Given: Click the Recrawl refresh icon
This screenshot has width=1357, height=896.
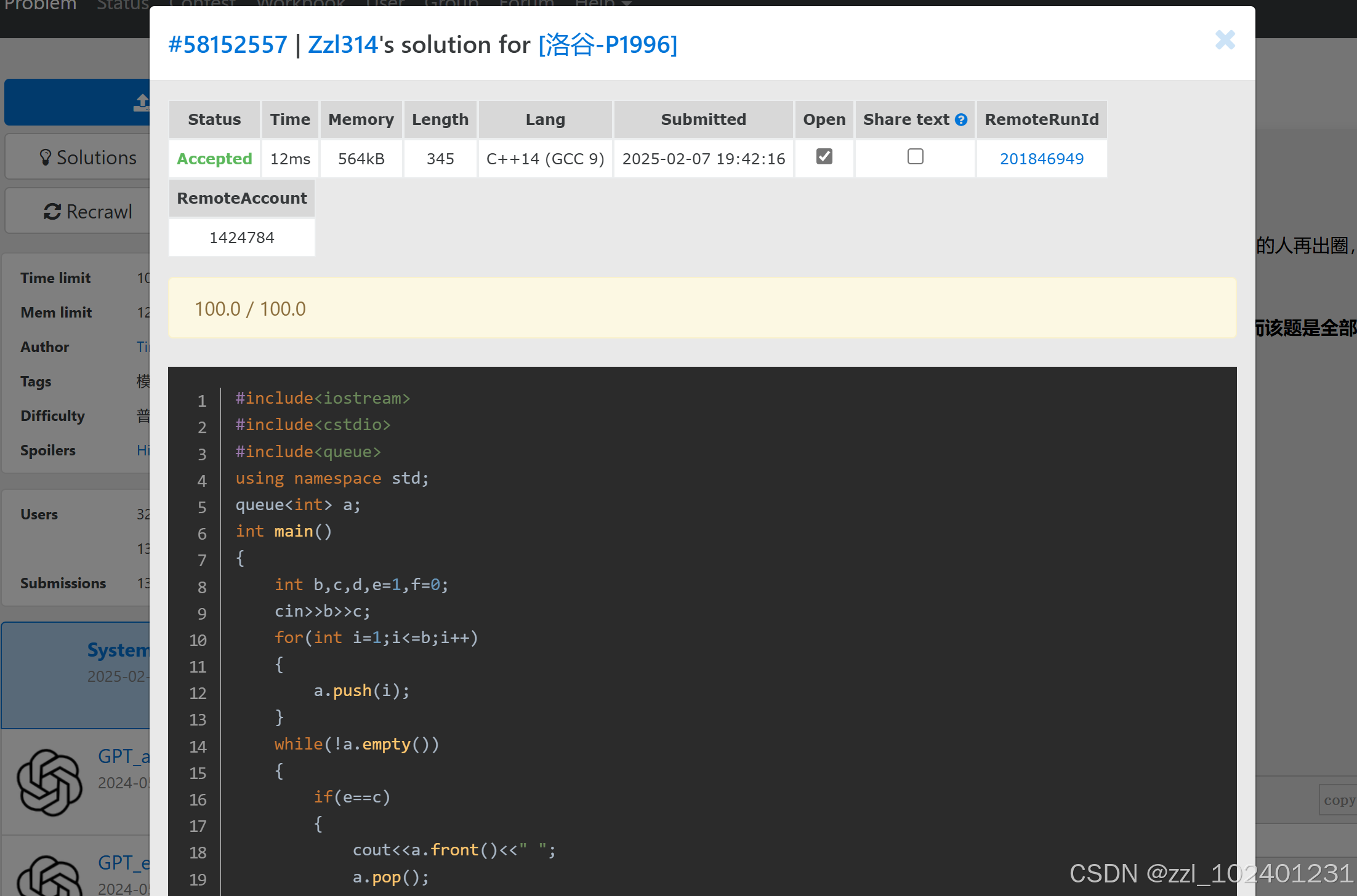Looking at the screenshot, I should point(52,212).
